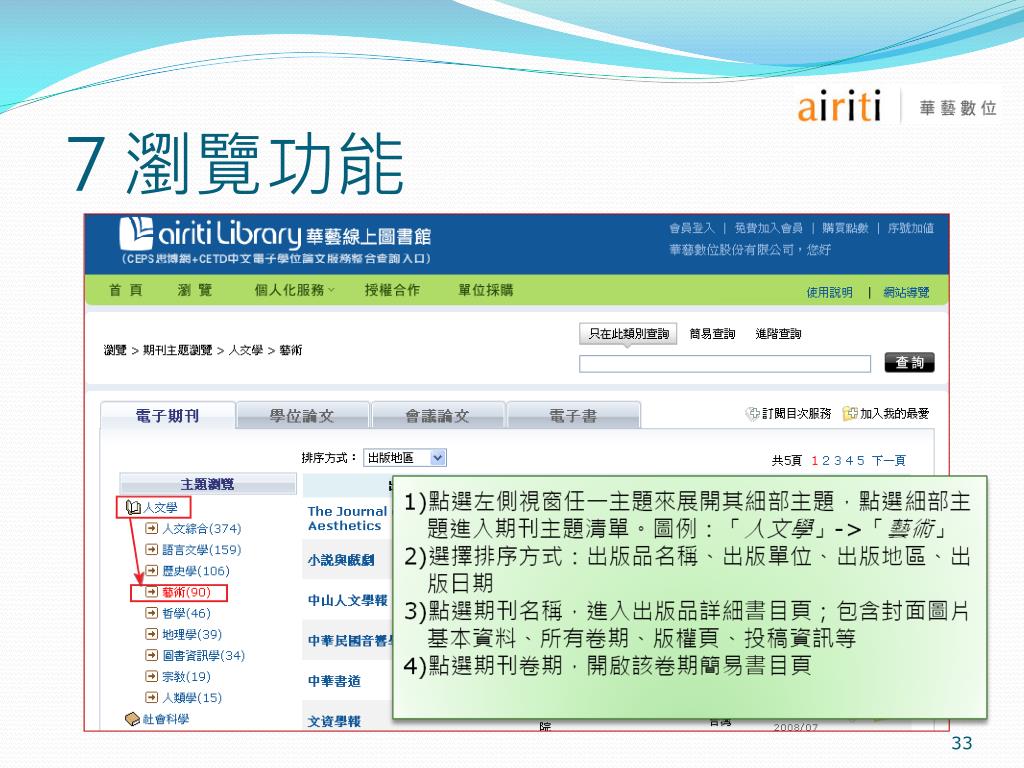Open 單位採購 in navigation bar

(486, 290)
